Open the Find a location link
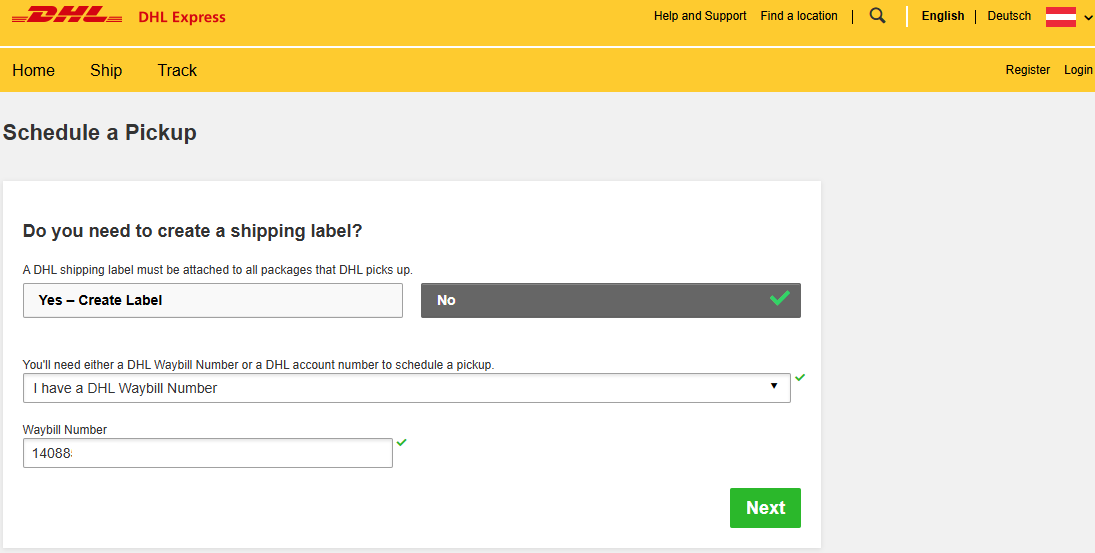This screenshot has height=553, width=1095. (798, 16)
